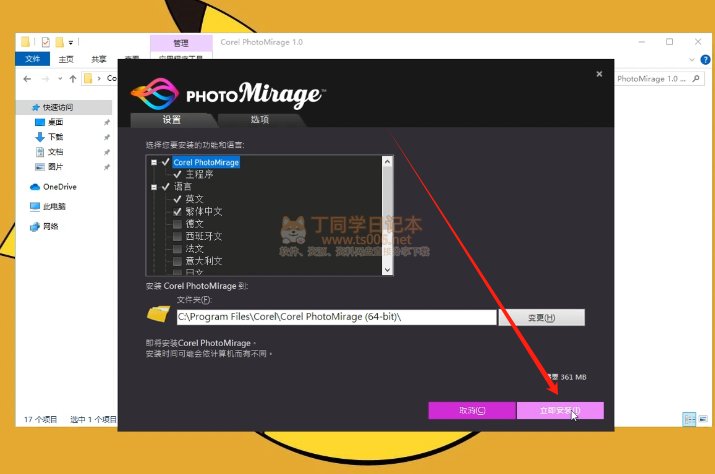Viewport: 715px width, 474px height.
Task: Click the yellow folder icon beside path
Action: pos(158,314)
